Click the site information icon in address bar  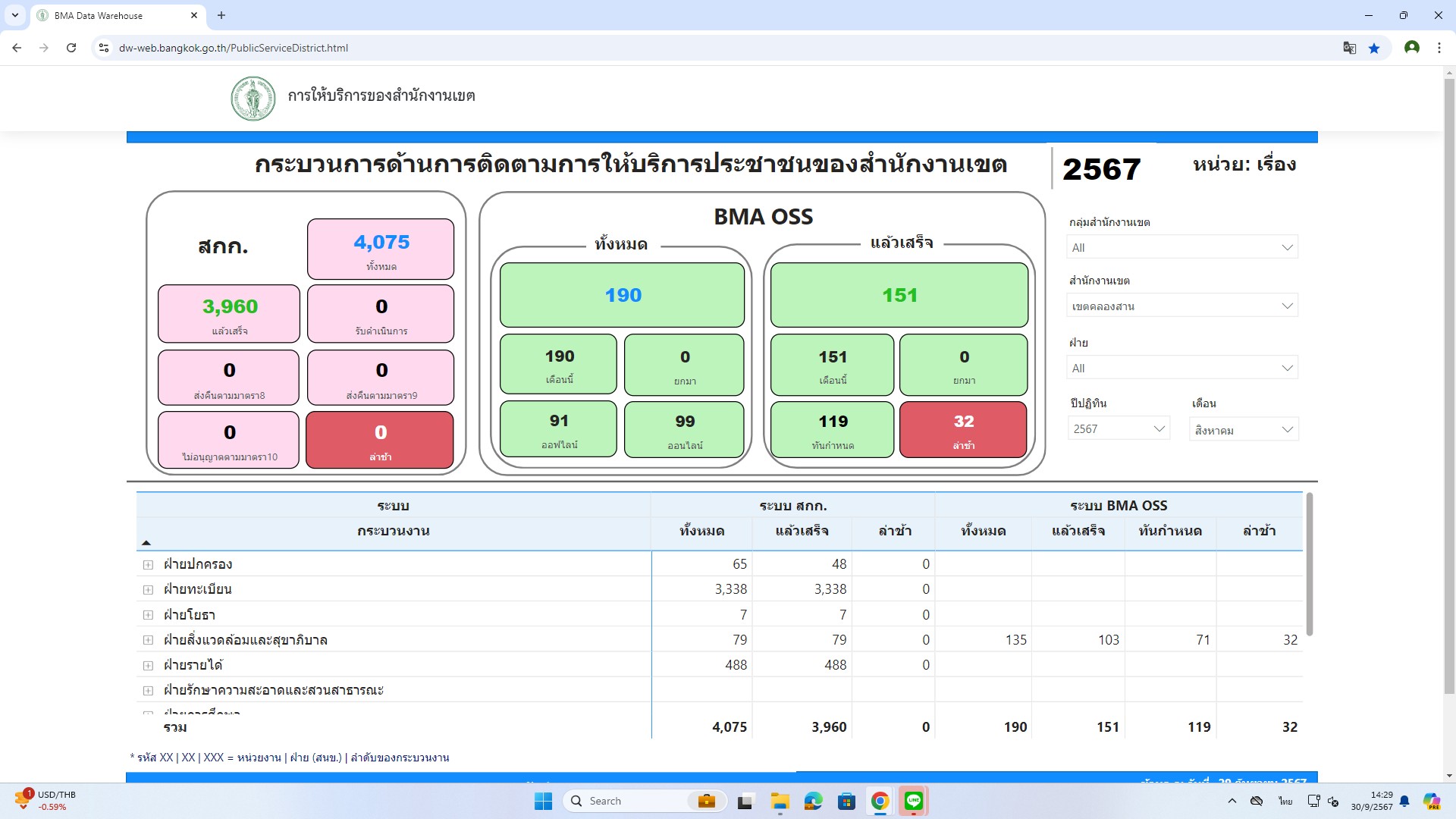(x=104, y=48)
